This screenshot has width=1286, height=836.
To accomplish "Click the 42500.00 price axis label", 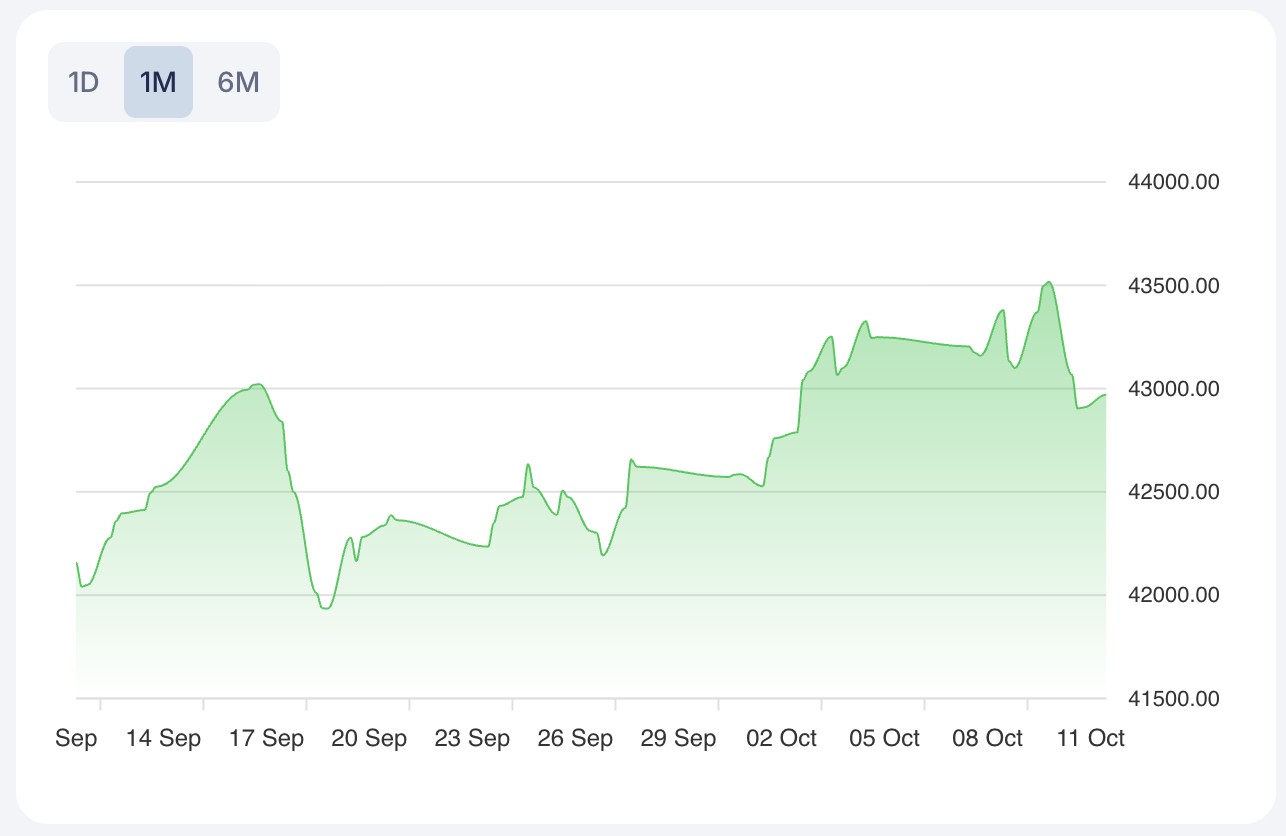I will (x=1173, y=492).
